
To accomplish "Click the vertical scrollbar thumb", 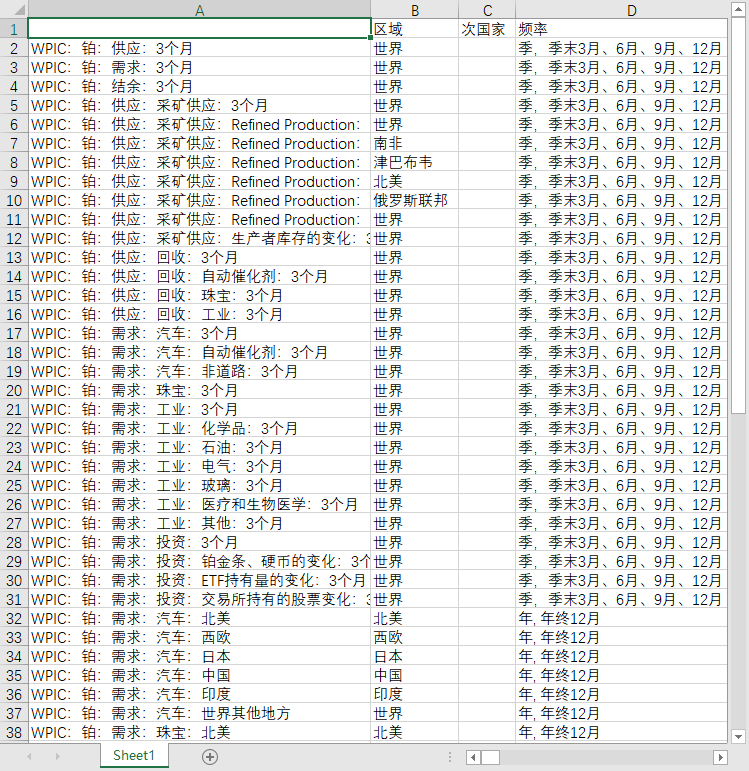I will pyautogui.click(x=738, y=215).
